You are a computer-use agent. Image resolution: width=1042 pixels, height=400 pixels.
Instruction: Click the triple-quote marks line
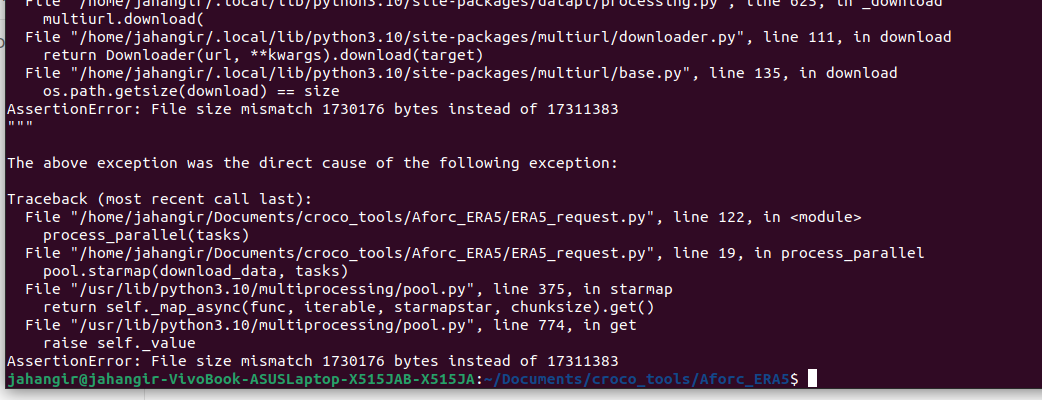coord(20,124)
